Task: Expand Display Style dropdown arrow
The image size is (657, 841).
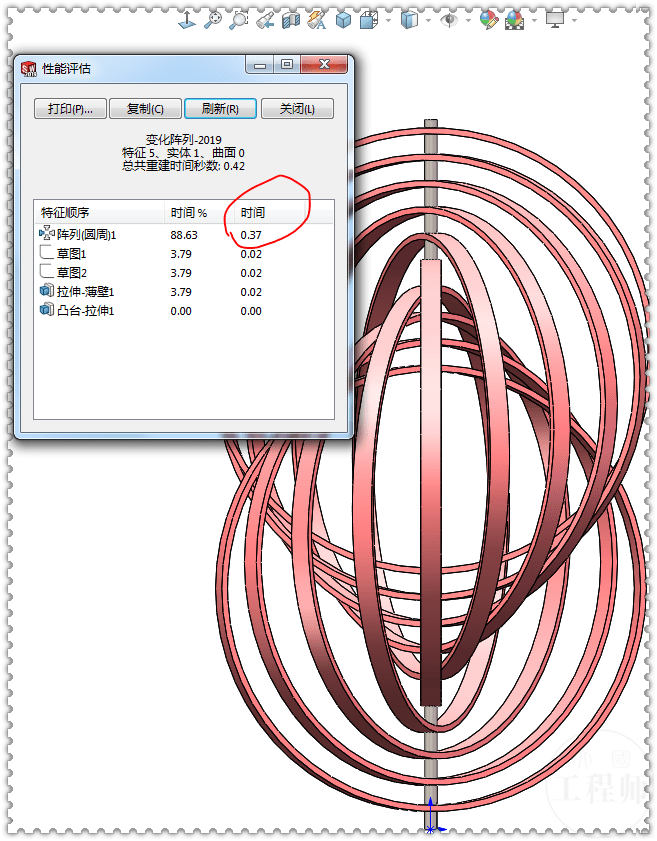Action: click(428, 21)
